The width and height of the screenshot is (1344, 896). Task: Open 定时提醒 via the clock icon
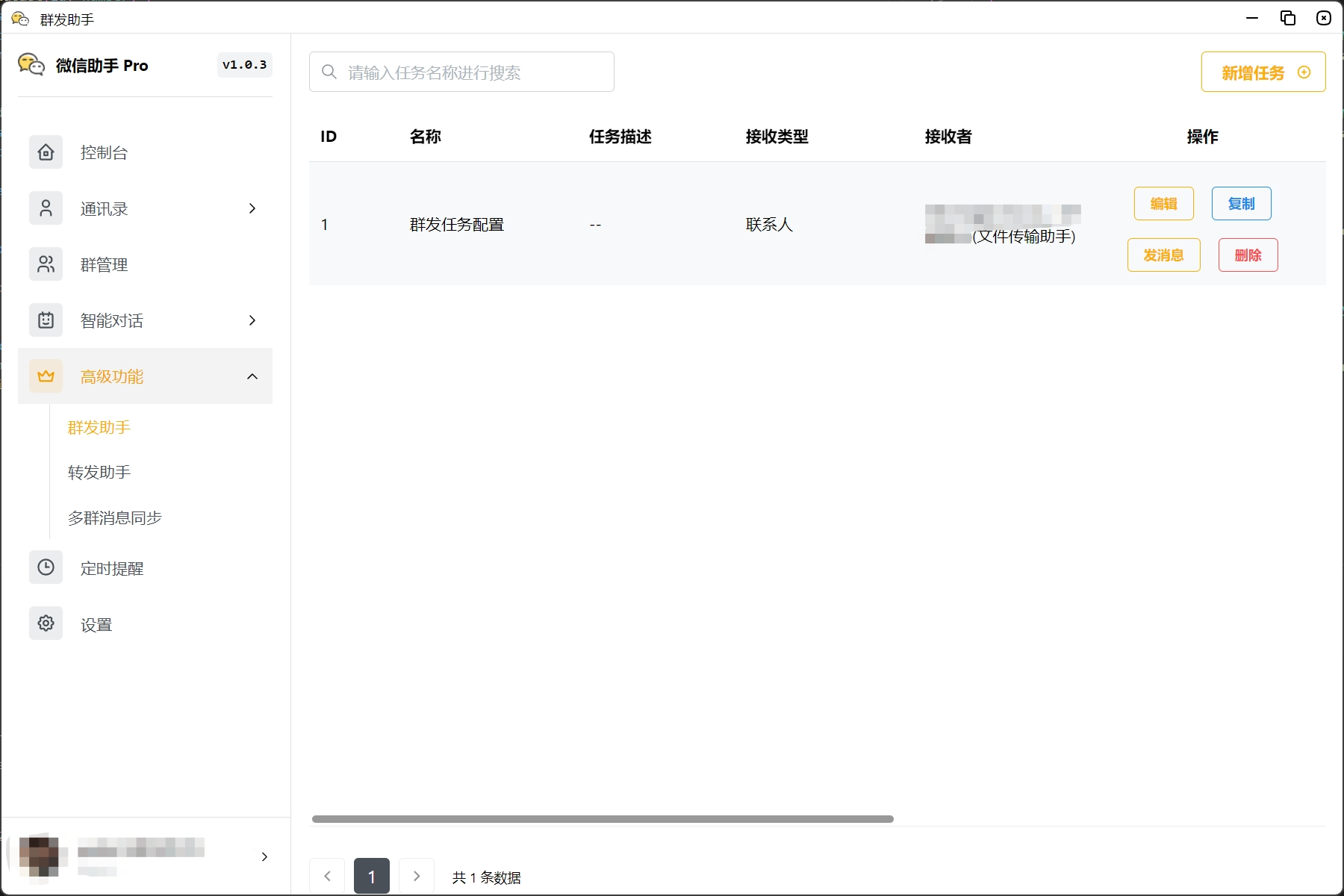pyautogui.click(x=46, y=567)
